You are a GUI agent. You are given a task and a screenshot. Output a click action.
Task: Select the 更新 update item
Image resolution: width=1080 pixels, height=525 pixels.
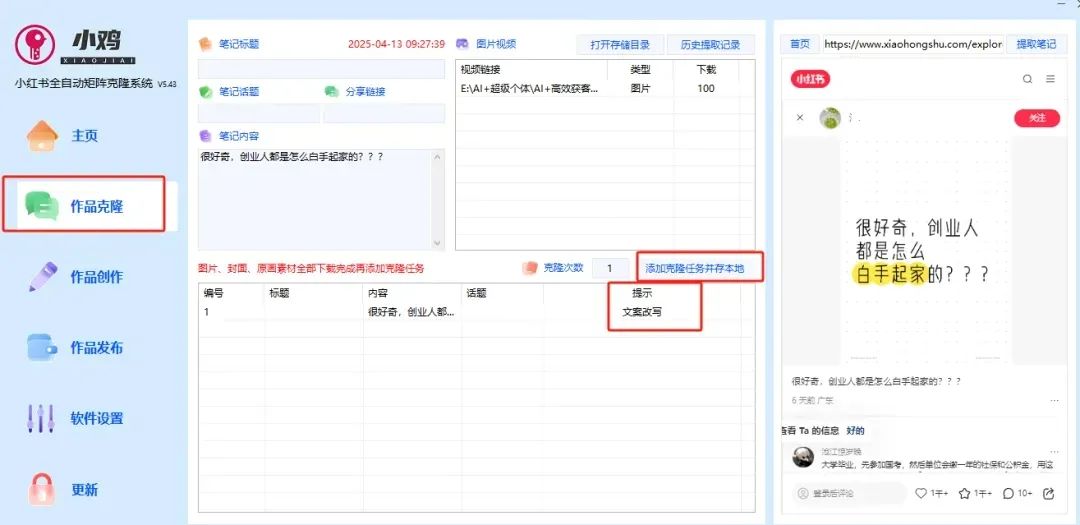tap(84, 490)
